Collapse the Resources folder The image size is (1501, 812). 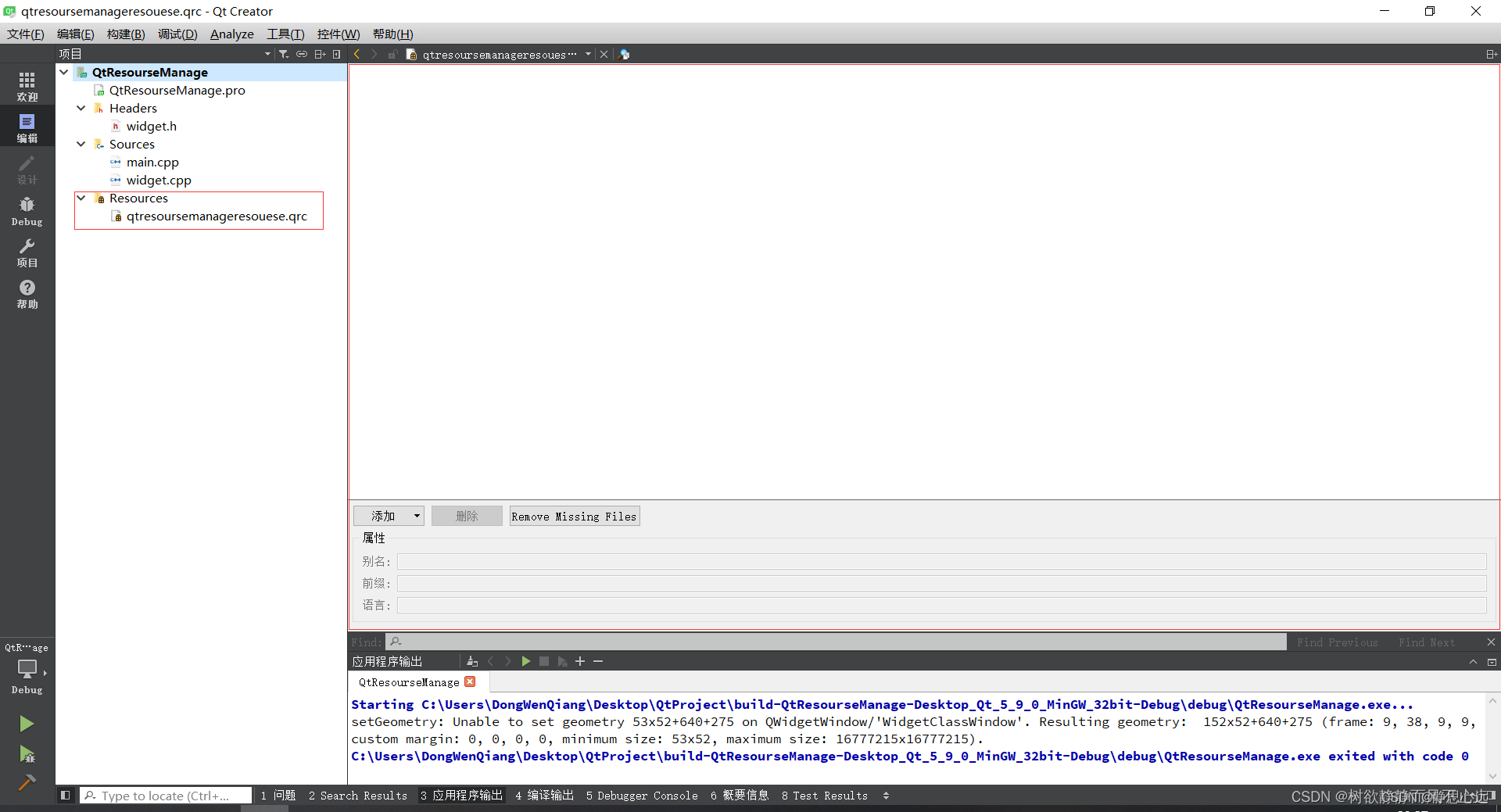click(x=81, y=198)
